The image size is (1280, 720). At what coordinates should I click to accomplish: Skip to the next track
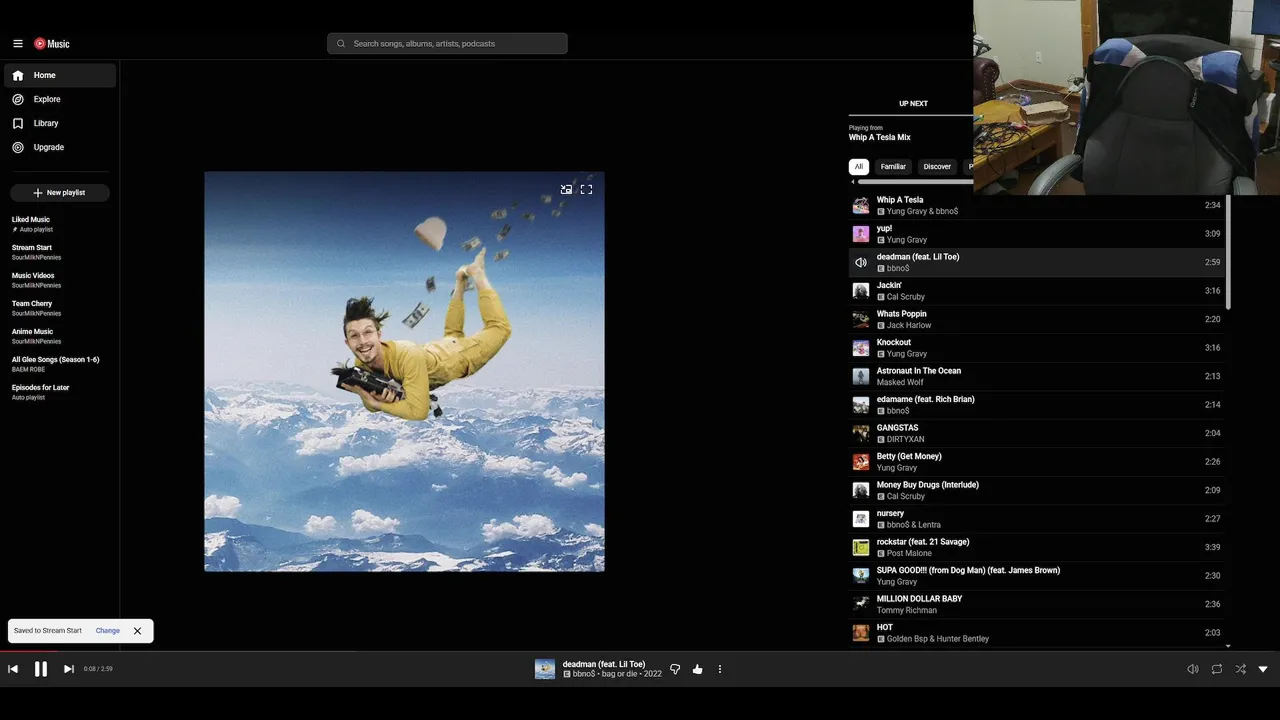point(69,669)
